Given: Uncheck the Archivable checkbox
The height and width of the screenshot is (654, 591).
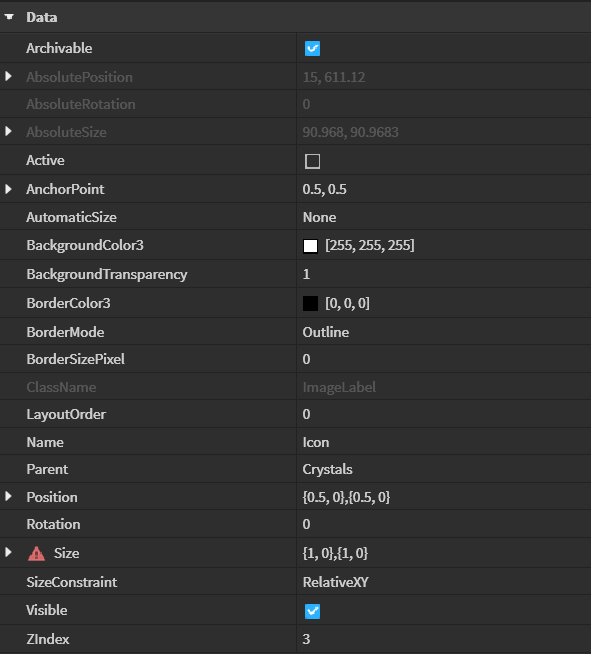Looking at the screenshot, I should pyautogui.click(x=312, y=48).
